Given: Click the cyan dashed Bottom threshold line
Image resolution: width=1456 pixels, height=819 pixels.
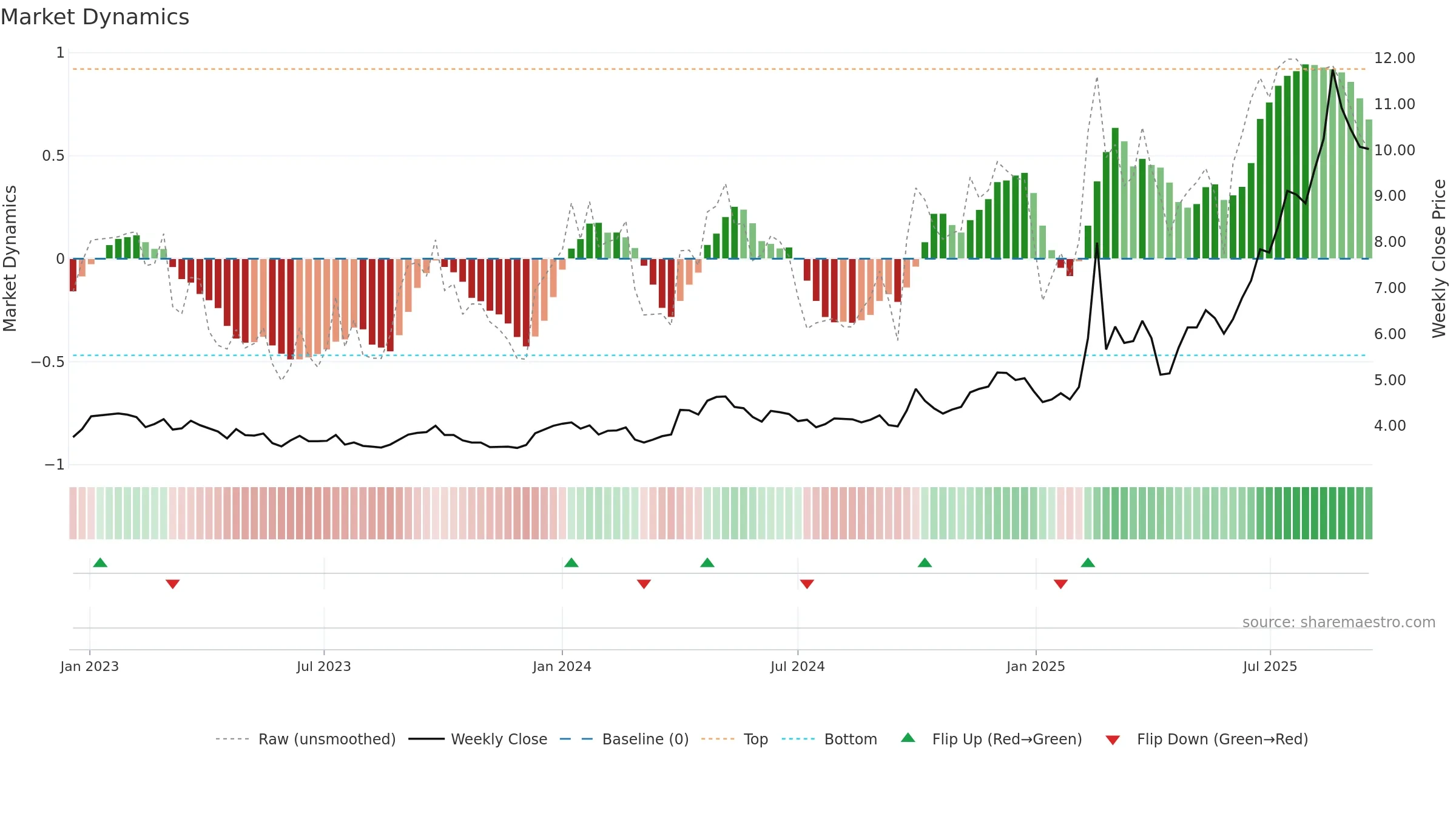Looking at the screenshot, I should coord(720,356).
